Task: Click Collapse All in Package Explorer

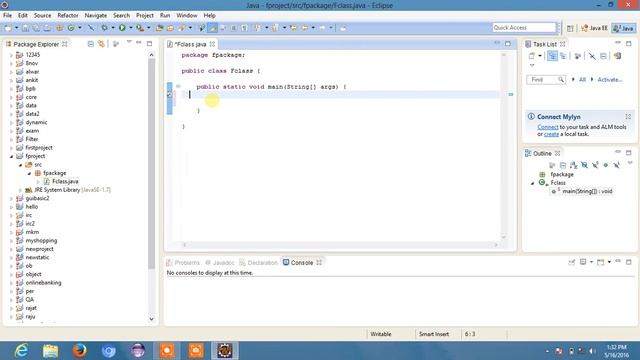Action: (x=91, y=44)
